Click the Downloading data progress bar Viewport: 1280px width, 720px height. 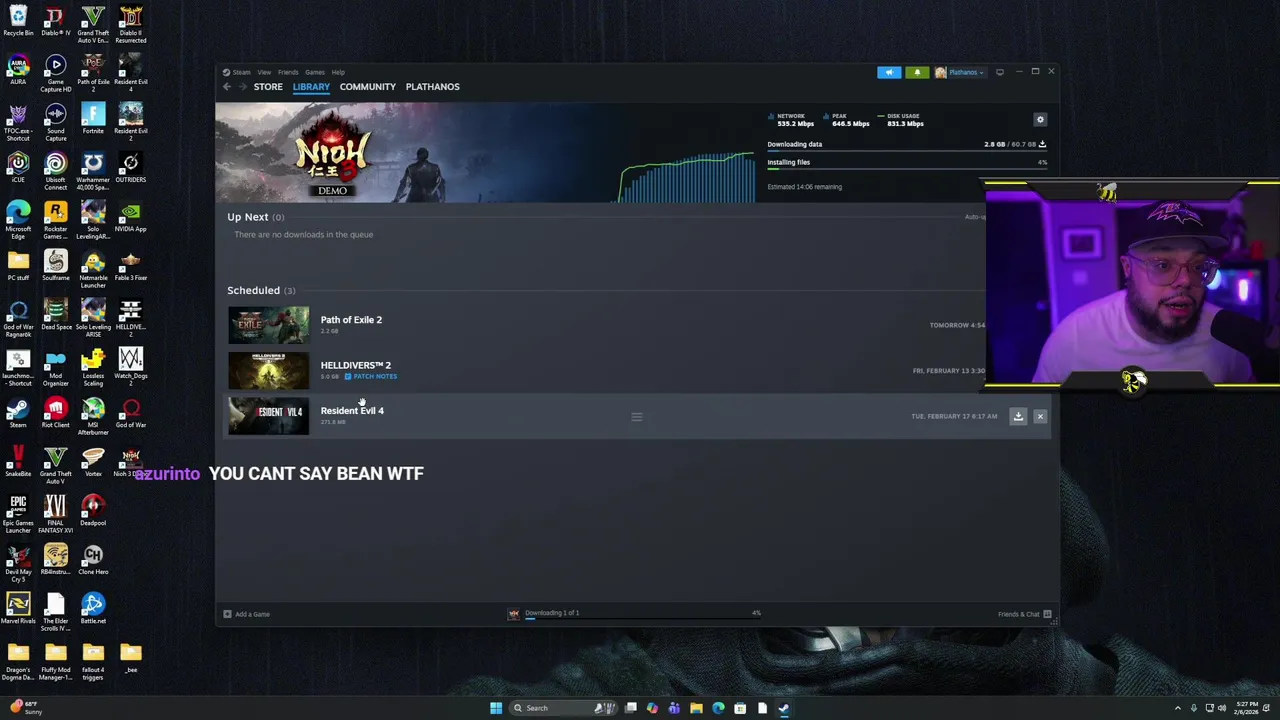click(x=907, y=153)
